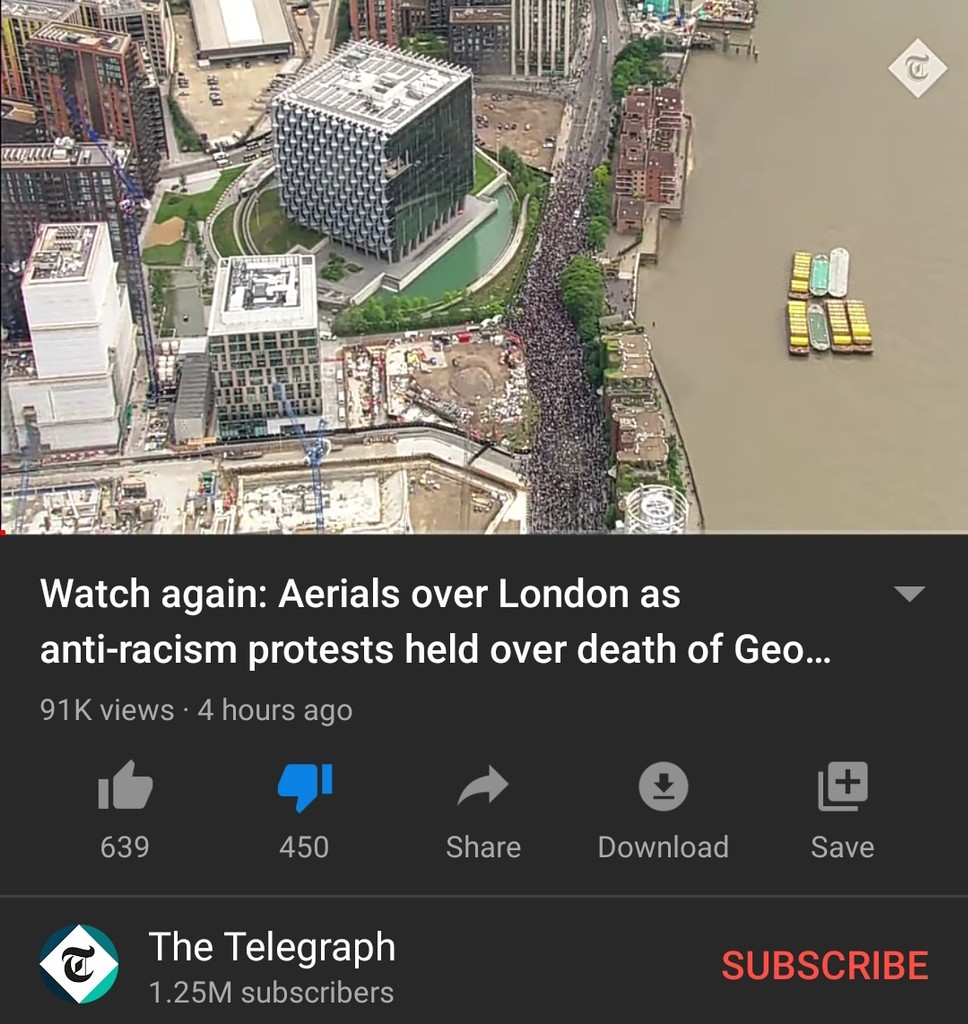Click the Share label text

483,847
